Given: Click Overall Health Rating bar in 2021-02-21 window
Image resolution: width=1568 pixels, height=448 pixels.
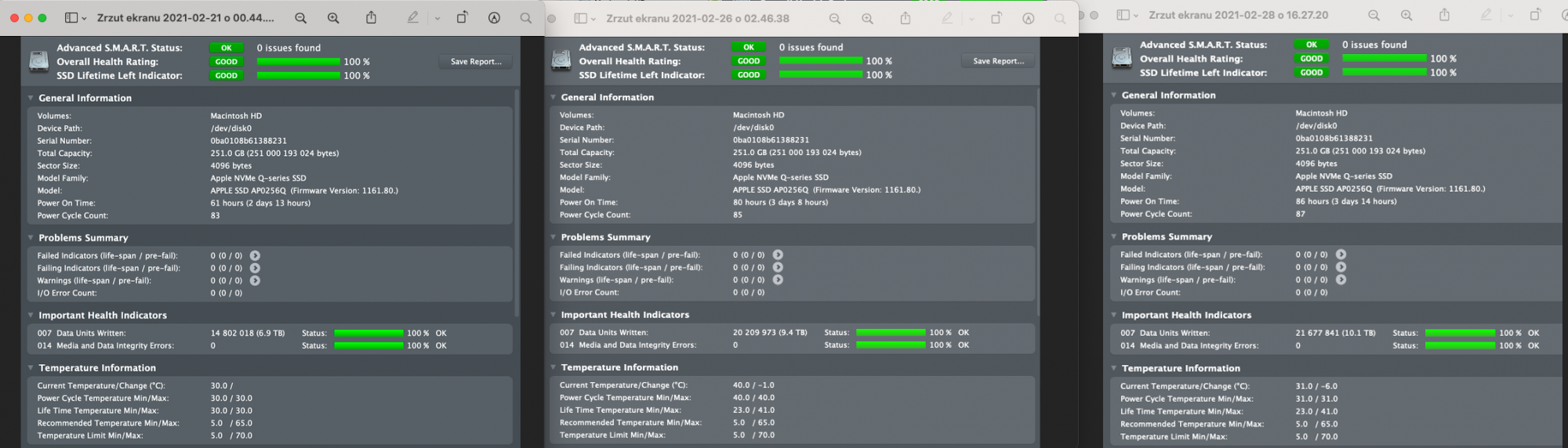Looking at the screenshot, I should click(298, 62).
